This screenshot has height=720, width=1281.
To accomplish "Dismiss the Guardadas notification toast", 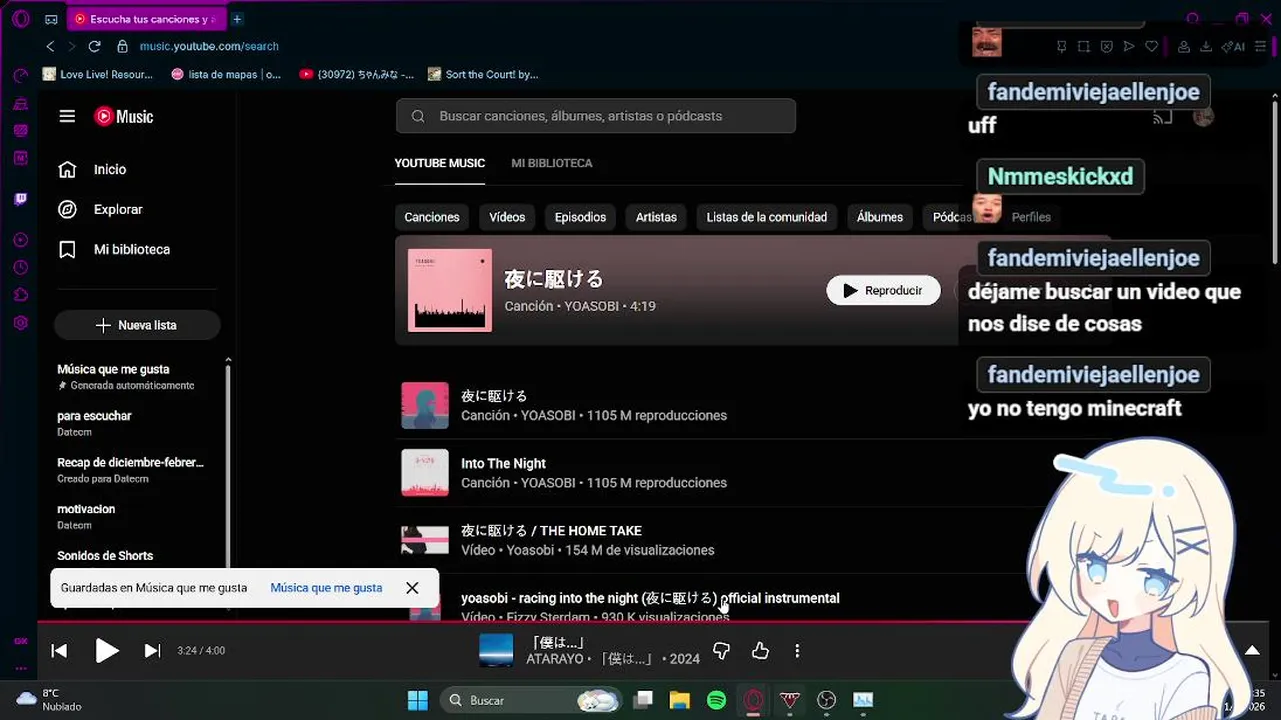I will pyautogui.click(x=412, y=588).
